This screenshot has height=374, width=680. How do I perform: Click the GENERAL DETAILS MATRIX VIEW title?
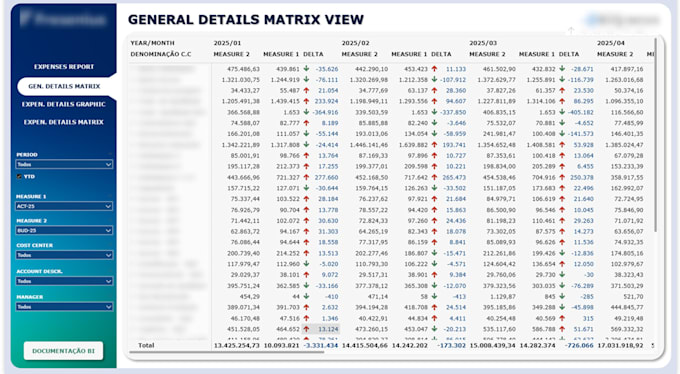246,19
